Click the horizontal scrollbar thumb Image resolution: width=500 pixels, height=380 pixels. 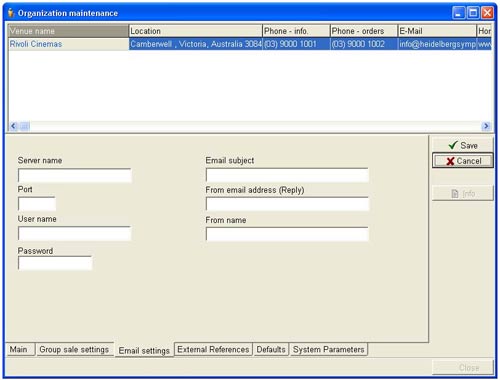point(25,126)
